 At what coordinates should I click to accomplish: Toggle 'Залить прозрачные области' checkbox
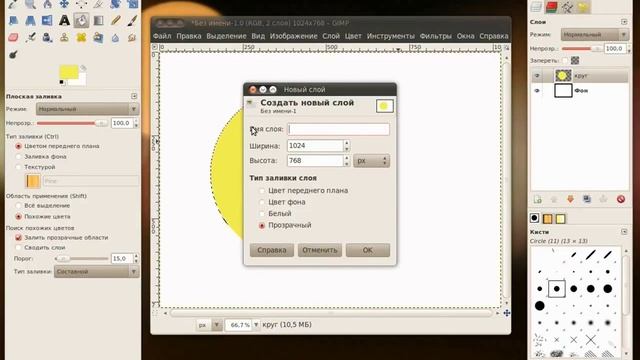(x=18, y=238)
